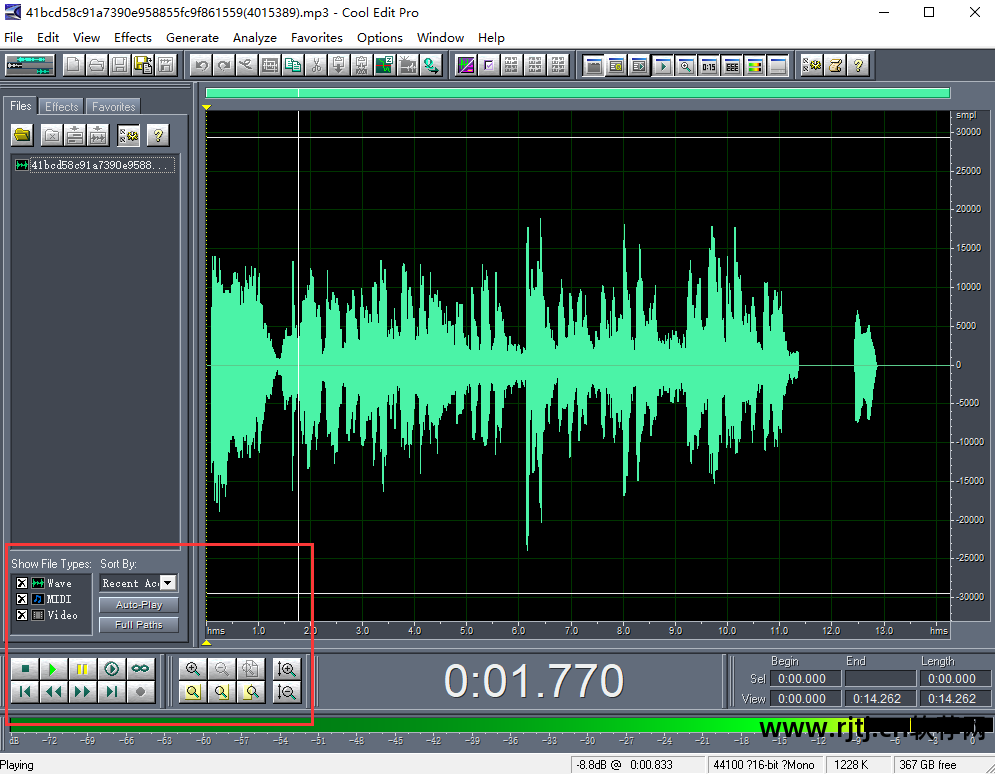Go to end transport button
The height and width of the screenshot is (774, 995).
(x=112, y=692)
